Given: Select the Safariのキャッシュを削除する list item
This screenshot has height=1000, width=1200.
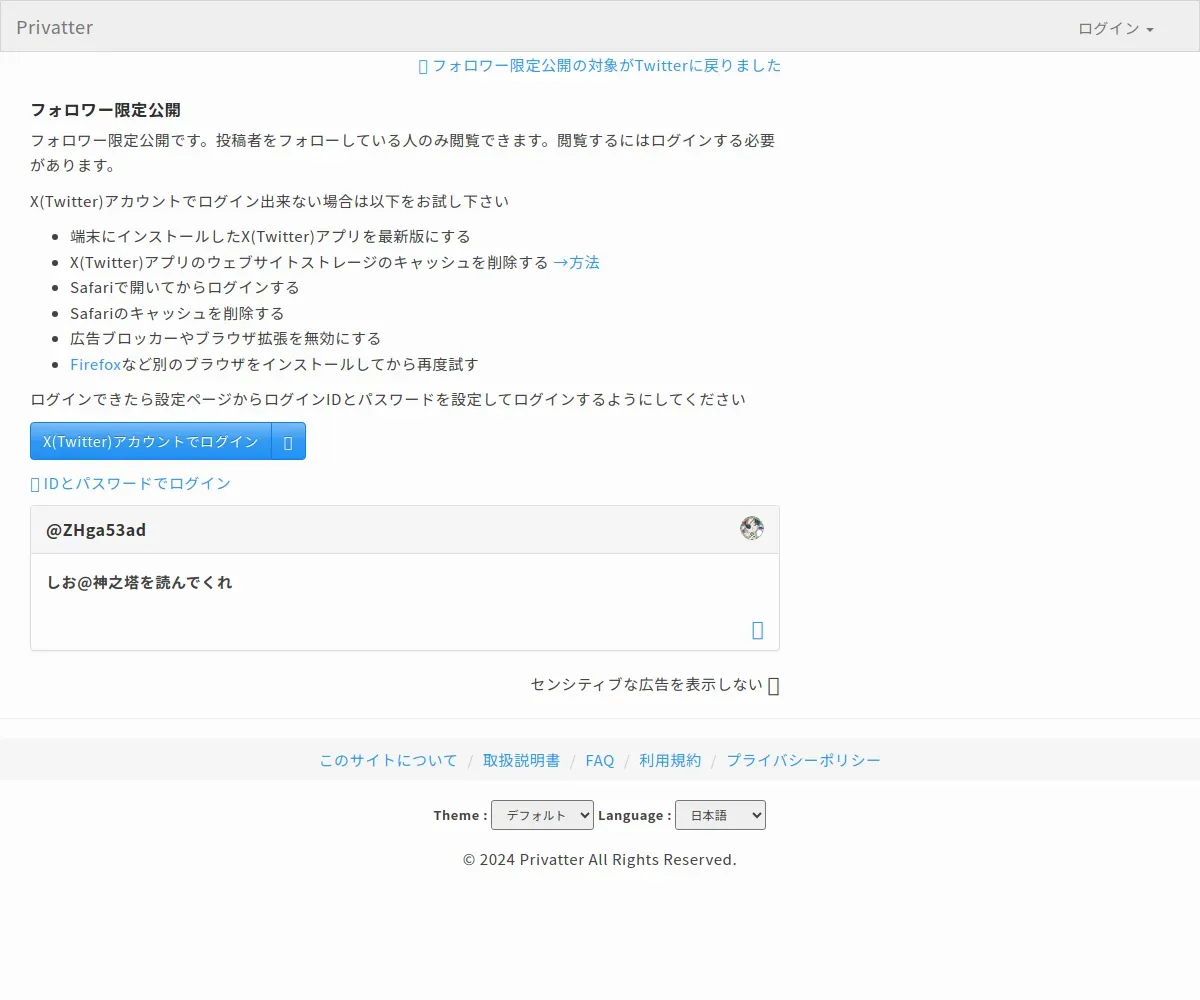Looking at the screenshot, I should pos(177,314).
